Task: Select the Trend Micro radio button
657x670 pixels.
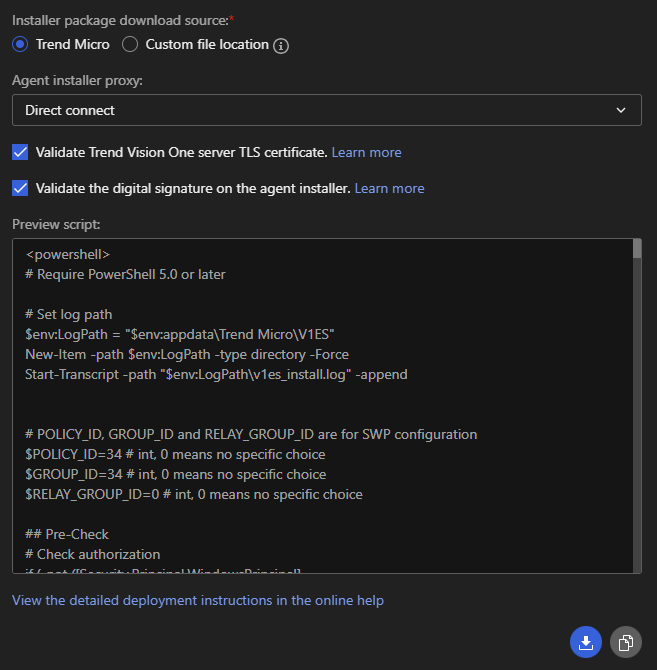Action: click(20, 44)
